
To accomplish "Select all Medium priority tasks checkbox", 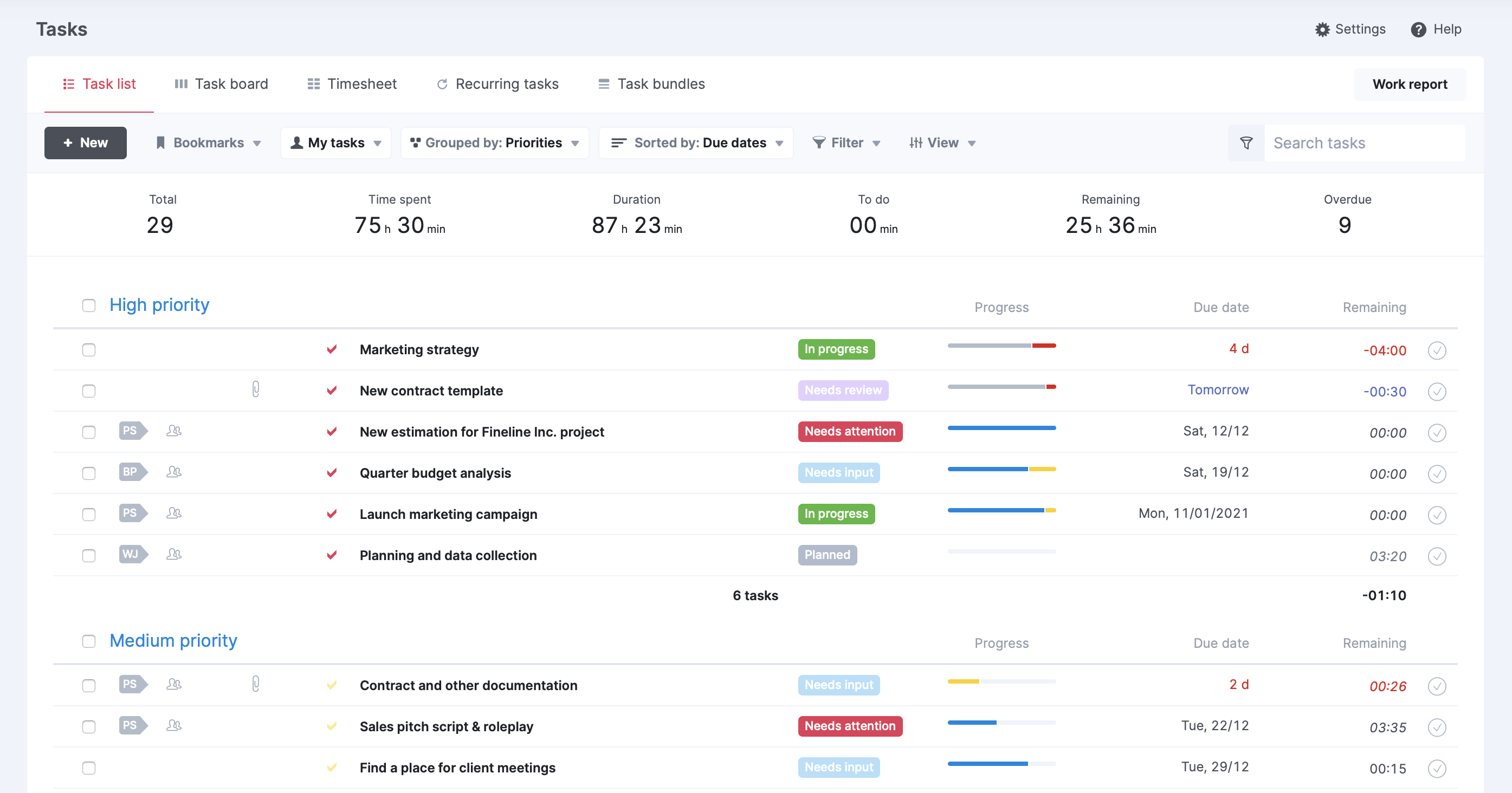I will [x=89, y=641].
